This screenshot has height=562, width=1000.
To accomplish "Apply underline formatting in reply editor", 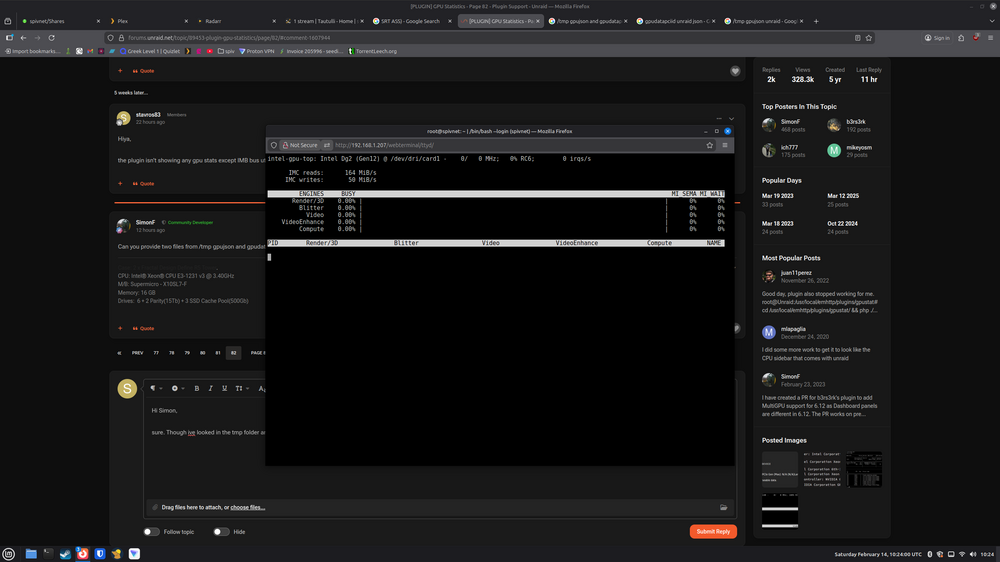I will [x=224, y=388].
